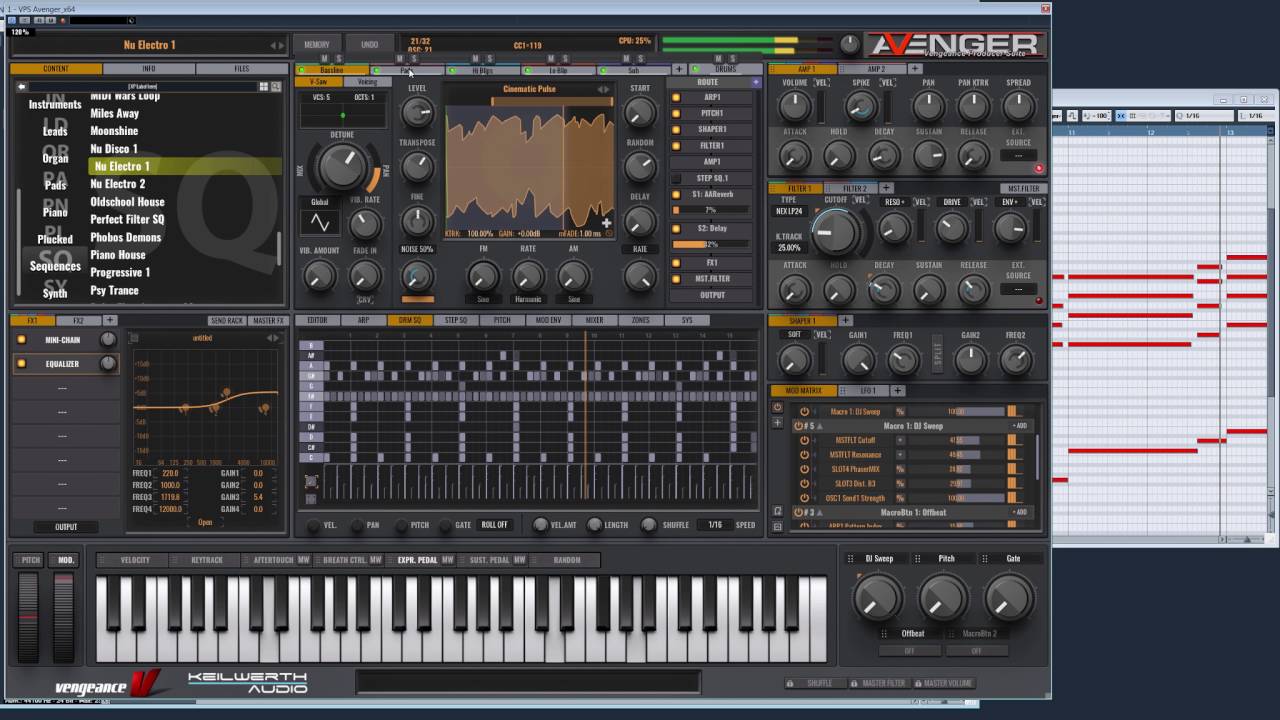Click the red record dot in the AMP envelope
Screen dimensions: 1280x720
(x=1039, y=169)
